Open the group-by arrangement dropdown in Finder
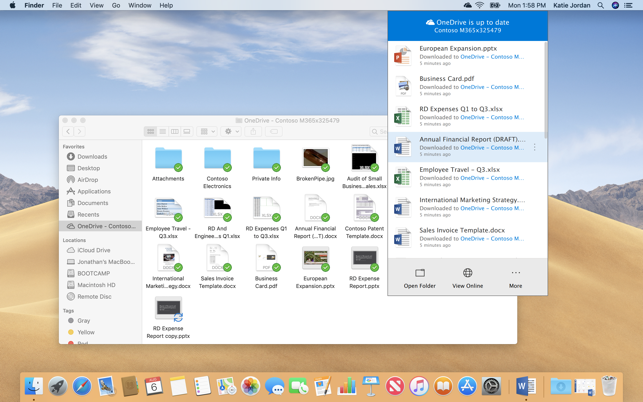The height and width of the screenshot is (402, 643). pos(207,131)
